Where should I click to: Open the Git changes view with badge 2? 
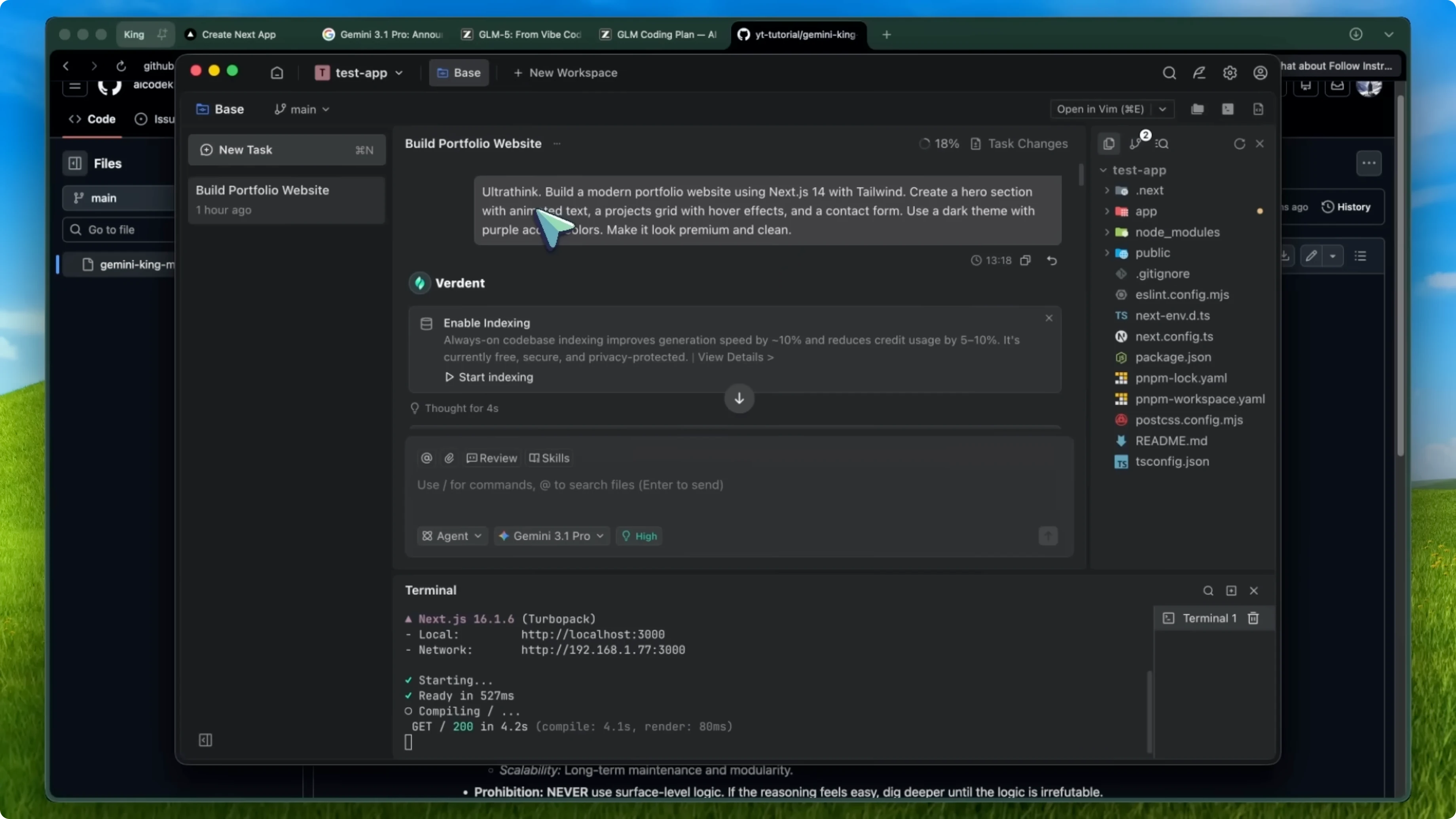pyautogui.click(x=1136, y=144)
